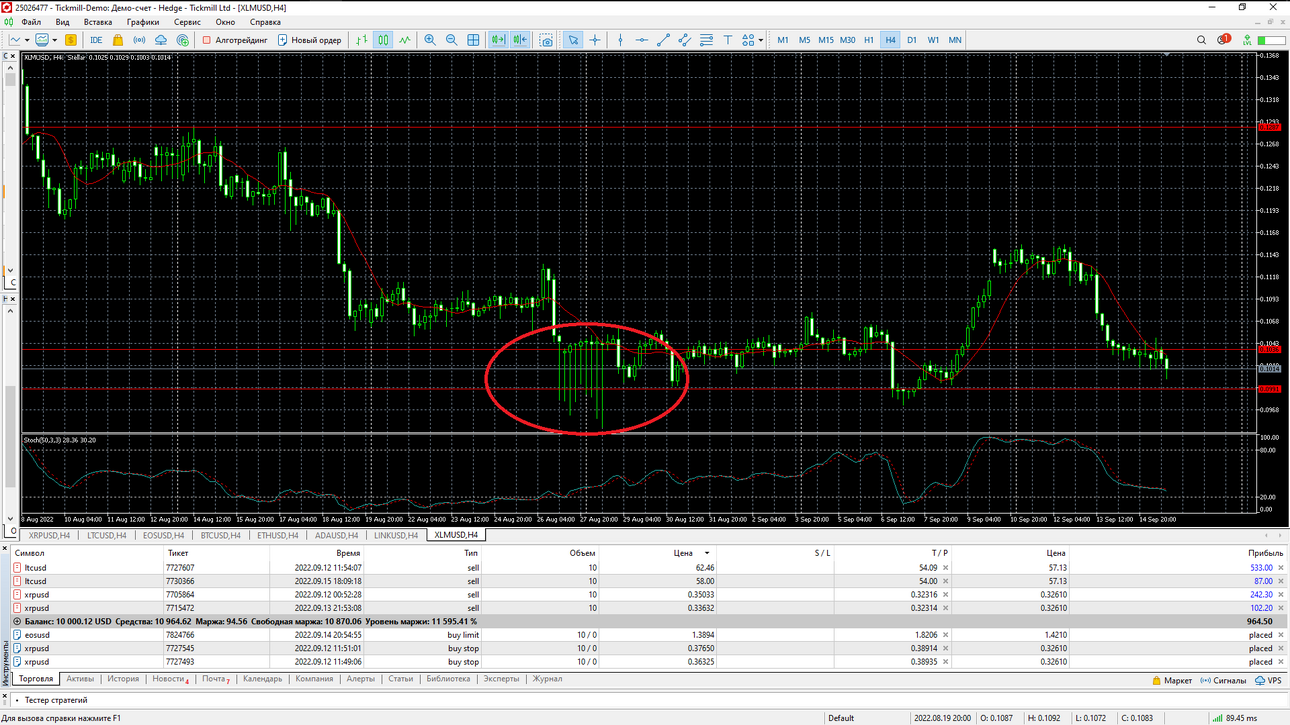Click the Маркет link

click(x=1171, y=680)
